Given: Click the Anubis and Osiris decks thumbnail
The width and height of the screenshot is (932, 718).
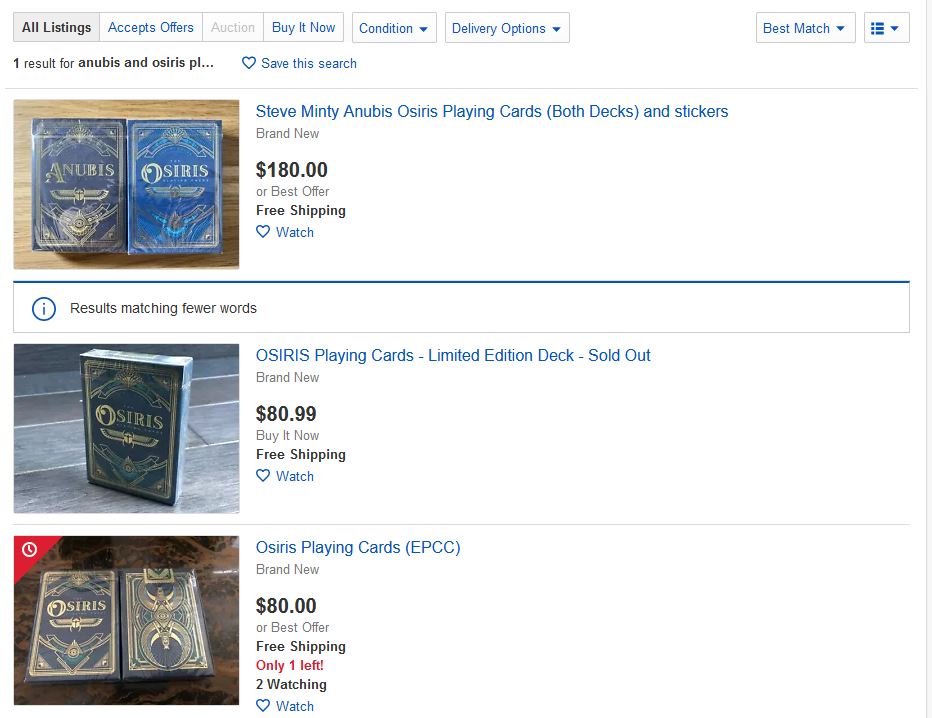Looking at the screenshot, I should pos(126,184).
